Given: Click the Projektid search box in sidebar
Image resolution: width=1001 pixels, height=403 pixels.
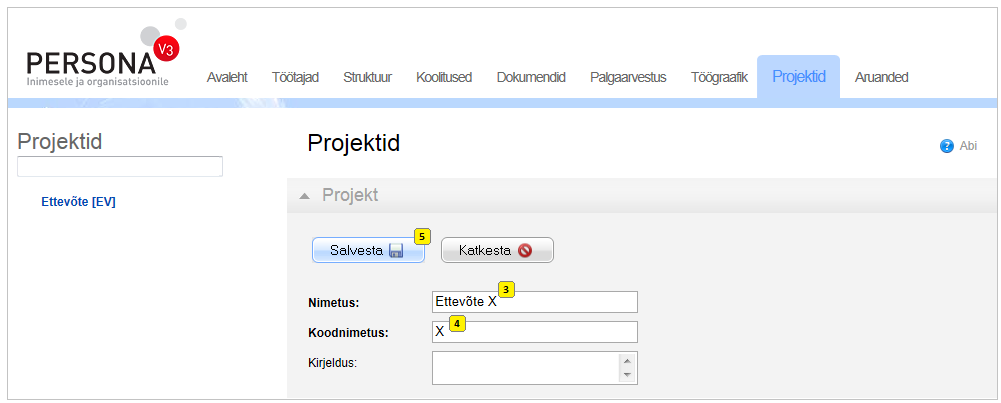Looking at the screenshot, I should [120, 166].
